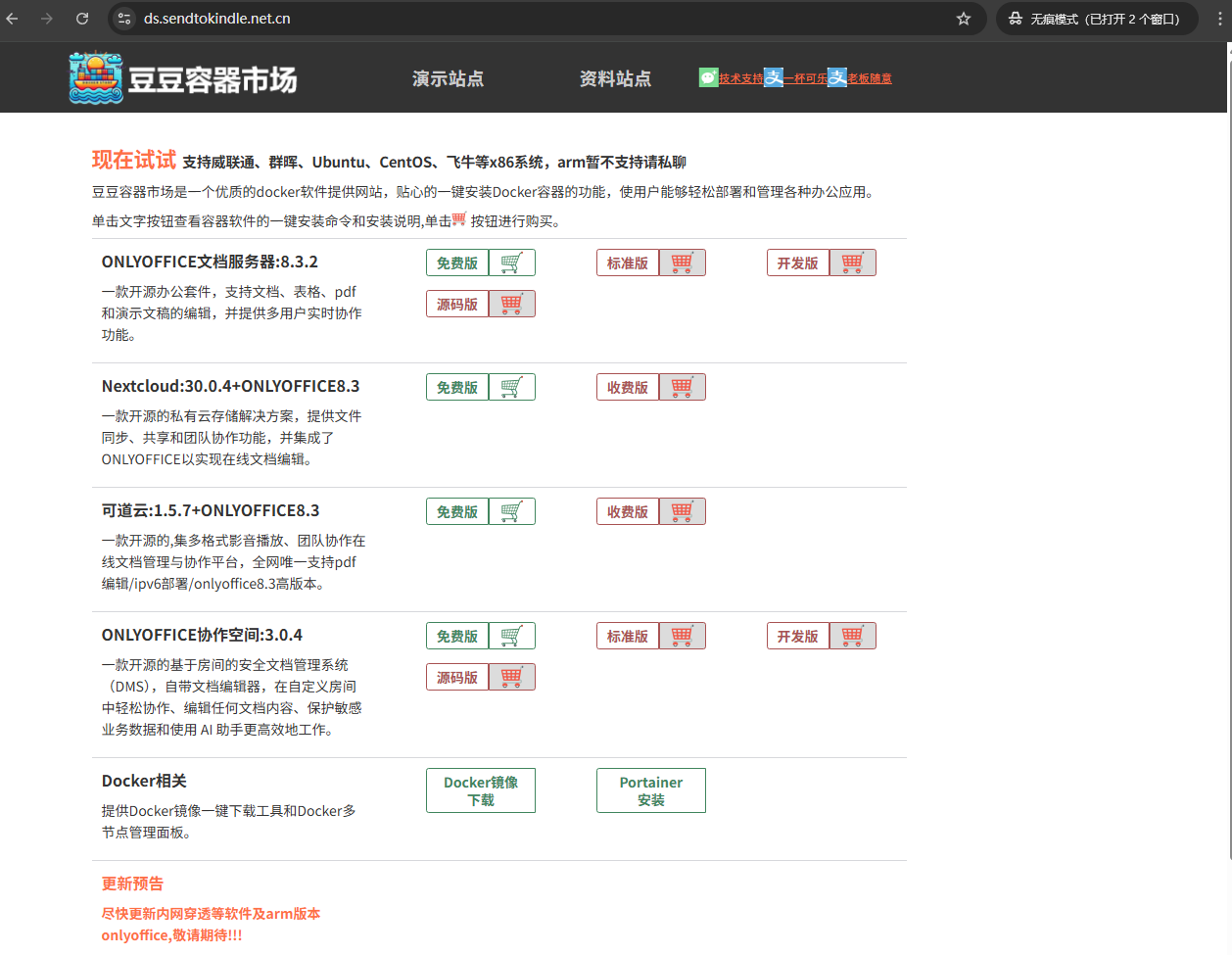Open the 资料站点 navigation item
Viewport: 1232px width, 955px height.
615,78
